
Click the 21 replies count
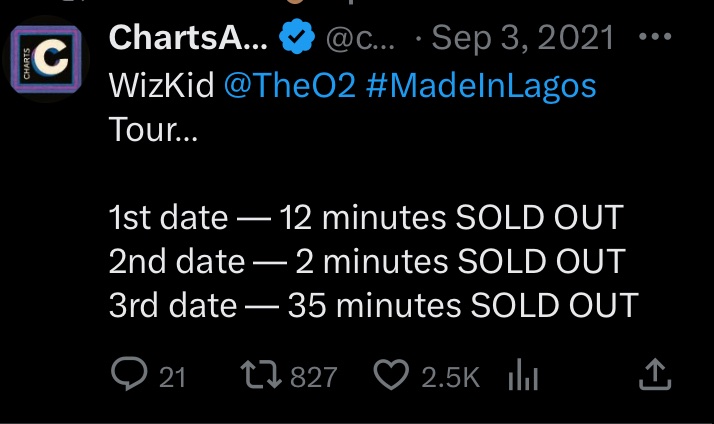[172, 378]
